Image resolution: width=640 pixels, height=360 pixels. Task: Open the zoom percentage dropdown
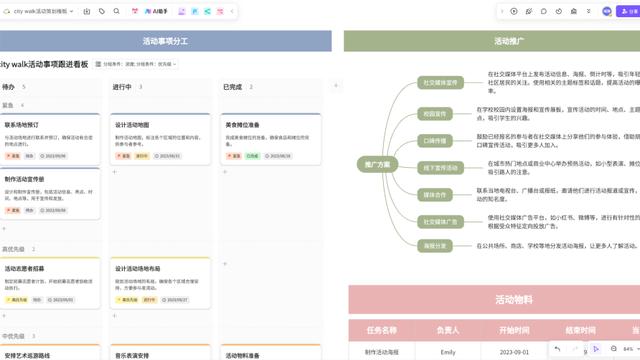(x=631, y=349)
